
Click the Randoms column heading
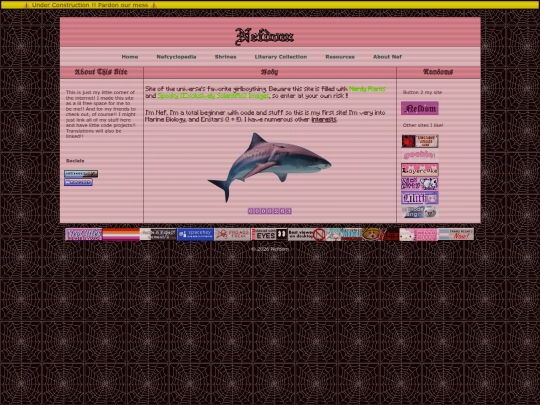438,72
